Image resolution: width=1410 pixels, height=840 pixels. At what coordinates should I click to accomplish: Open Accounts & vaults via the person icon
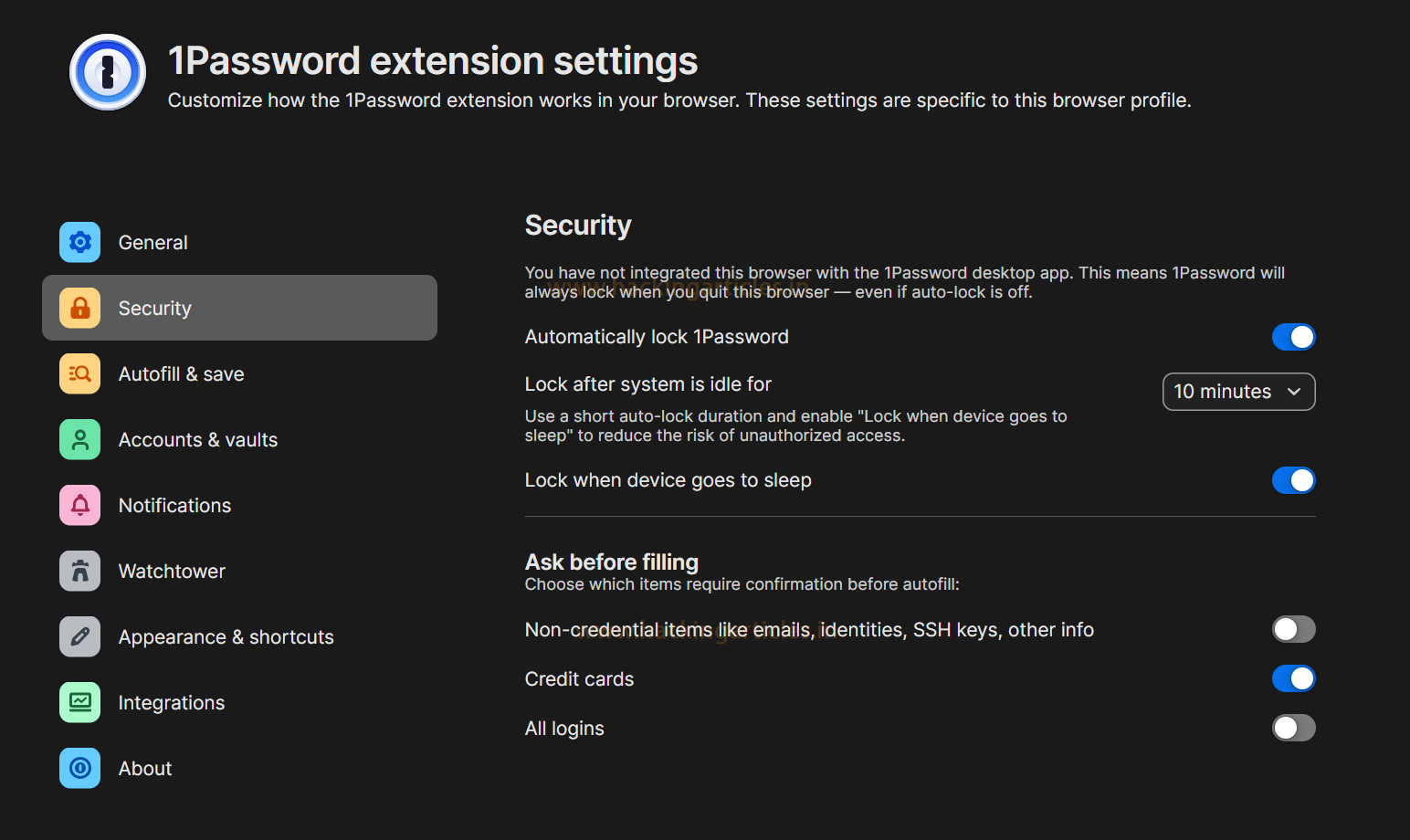[80, 439]
